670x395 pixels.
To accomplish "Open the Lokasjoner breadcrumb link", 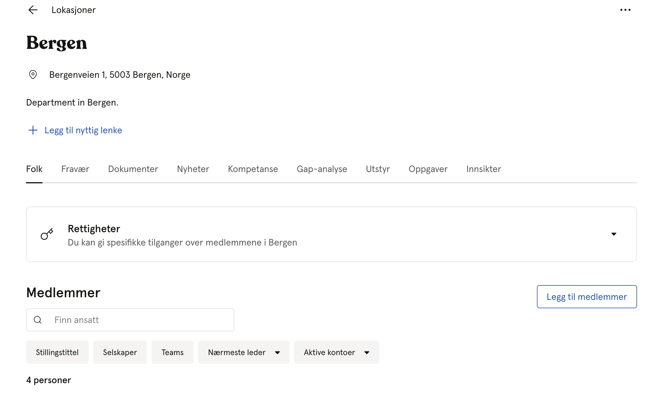I will coord(73,10).
